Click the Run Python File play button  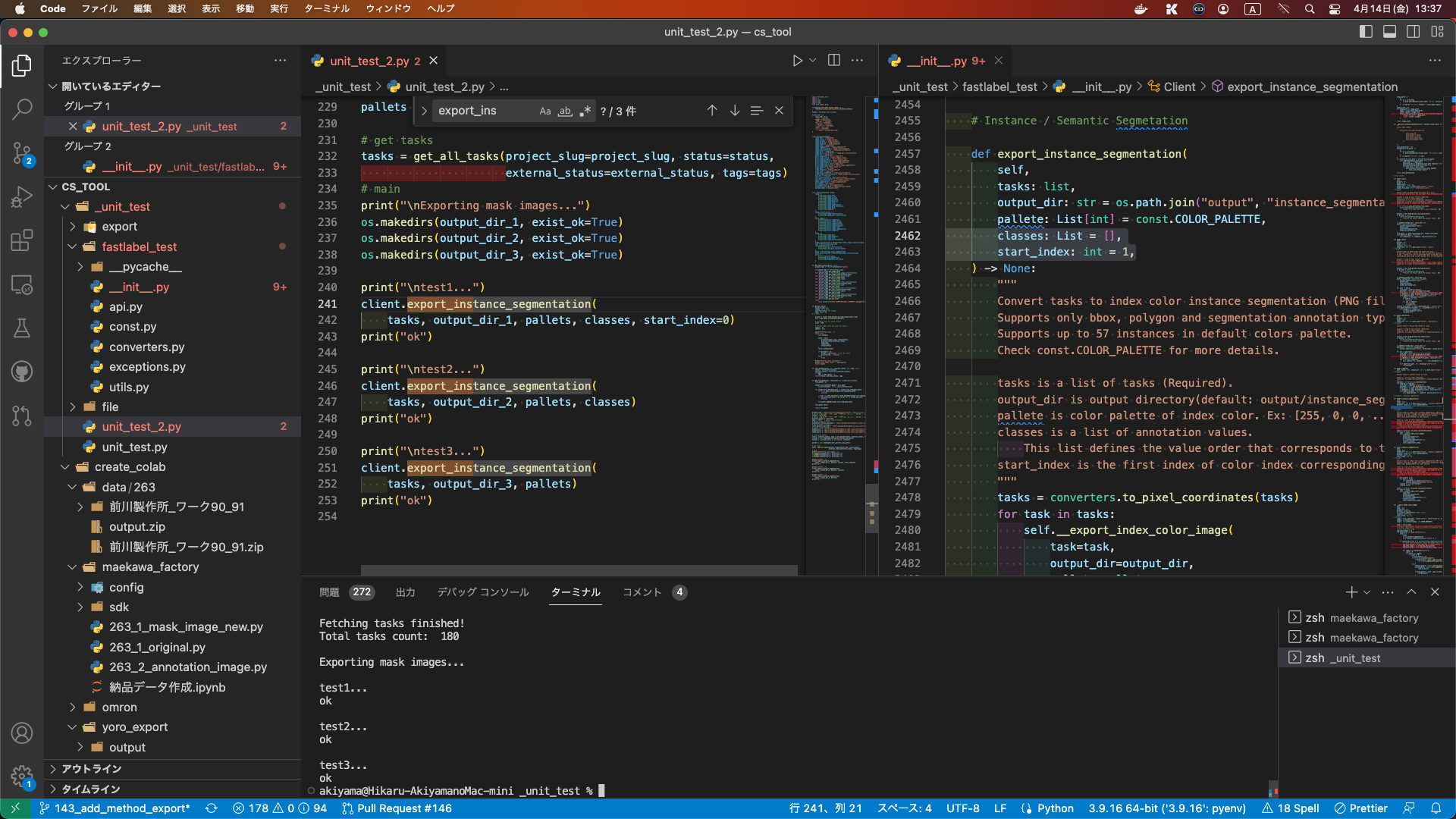(797, 61)
